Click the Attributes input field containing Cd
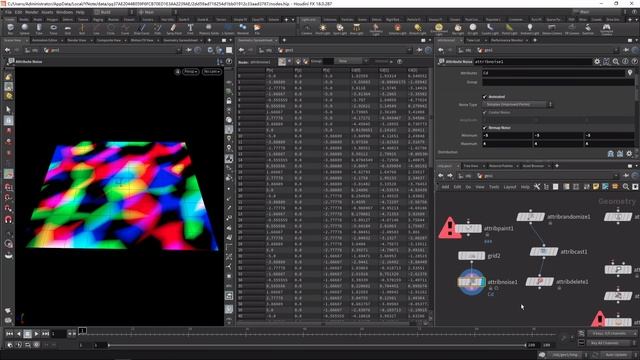This screenshot has width=640, height=360. pos(553,73)
